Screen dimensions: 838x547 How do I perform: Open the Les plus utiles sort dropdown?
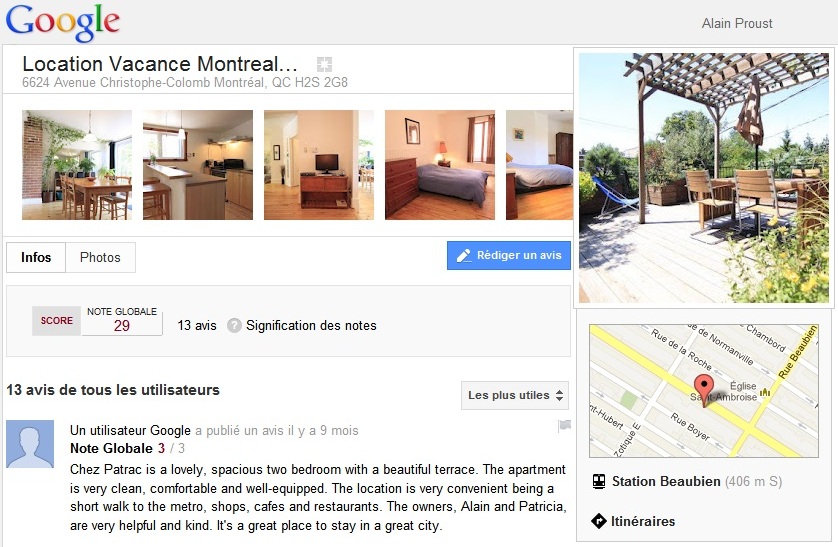tap(516, 395)
